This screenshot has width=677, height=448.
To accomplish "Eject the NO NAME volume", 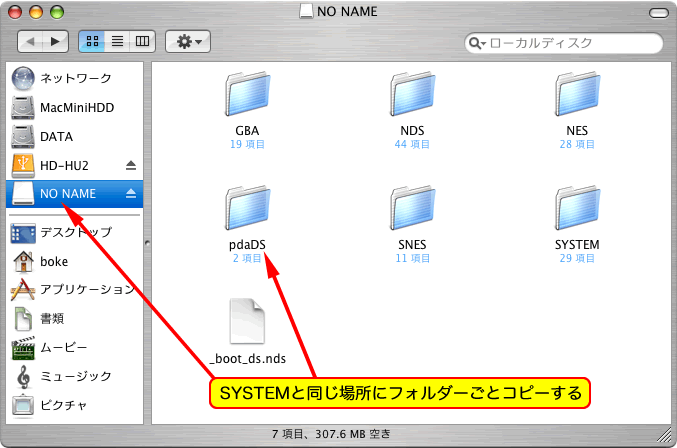I will pos(131,193).
